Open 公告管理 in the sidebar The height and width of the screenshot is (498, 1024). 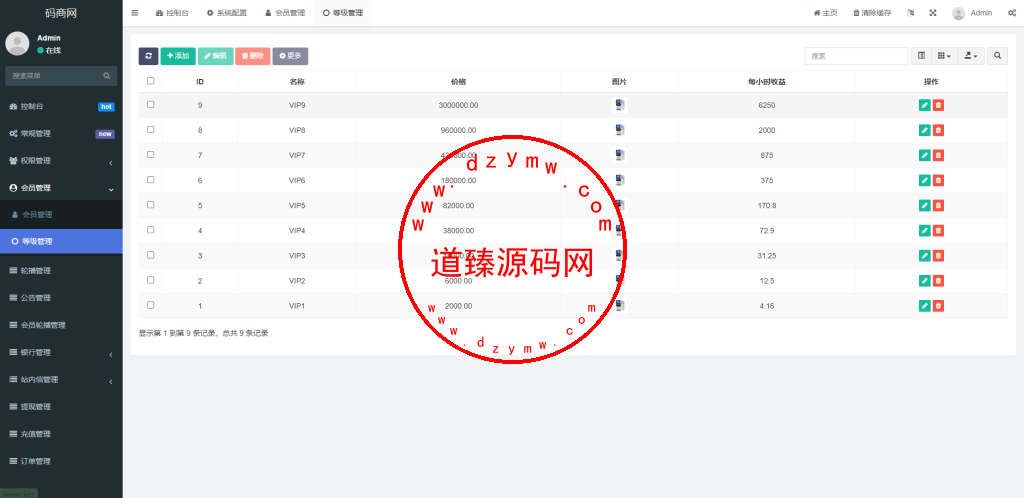coord(61,298)
